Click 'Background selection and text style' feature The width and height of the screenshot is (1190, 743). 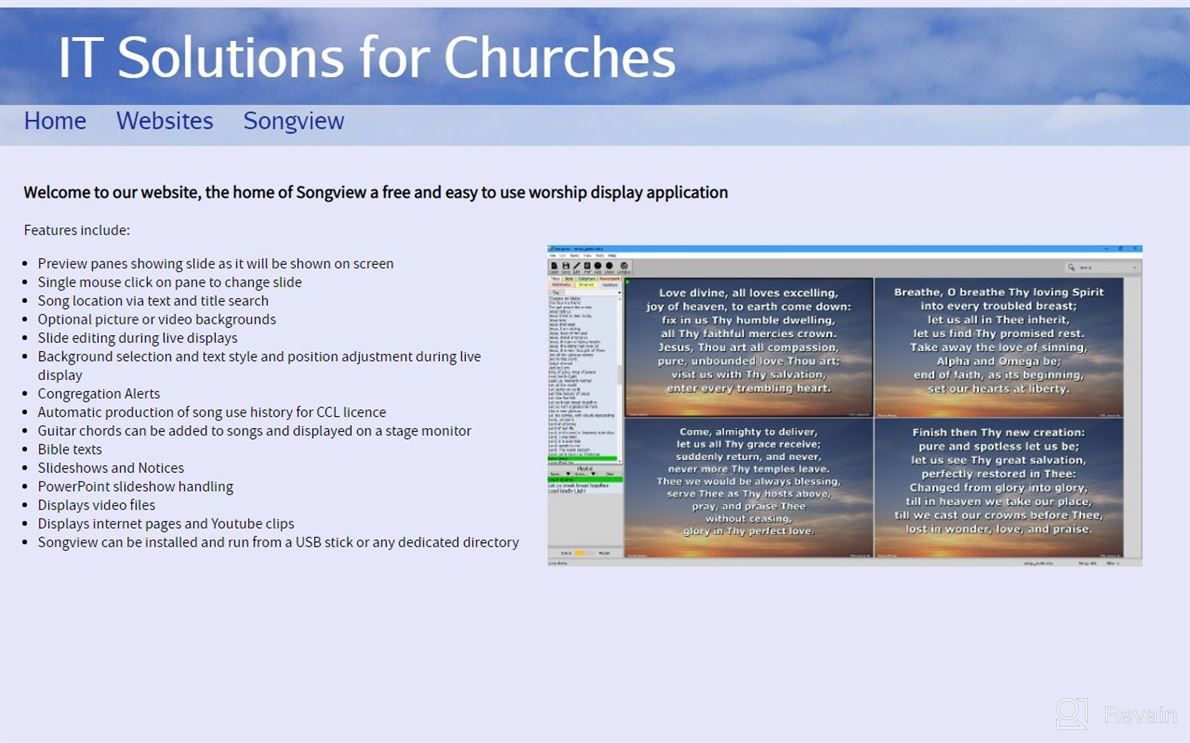(x=260, y=365)
